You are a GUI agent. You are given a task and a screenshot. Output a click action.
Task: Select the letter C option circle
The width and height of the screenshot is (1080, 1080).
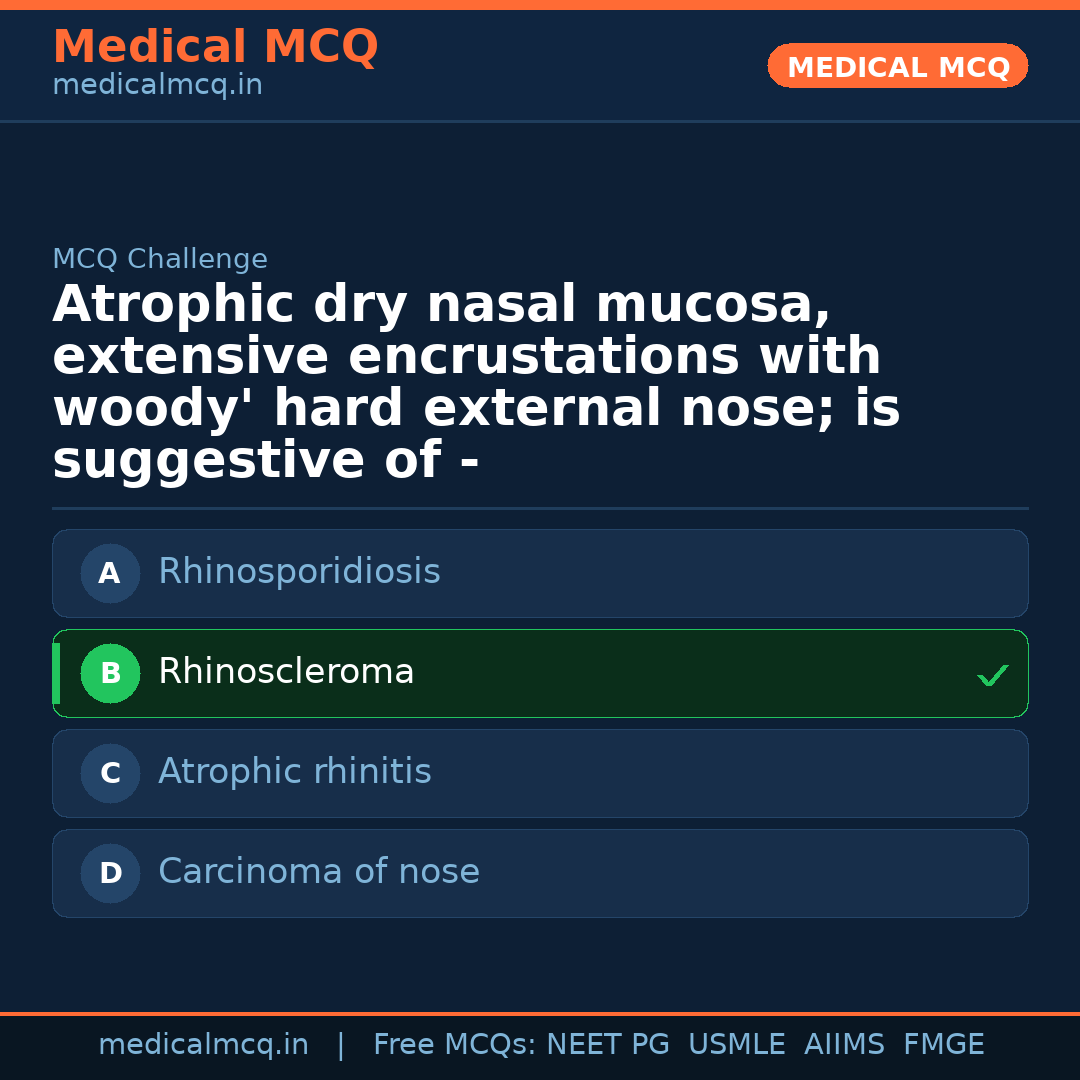110,774
